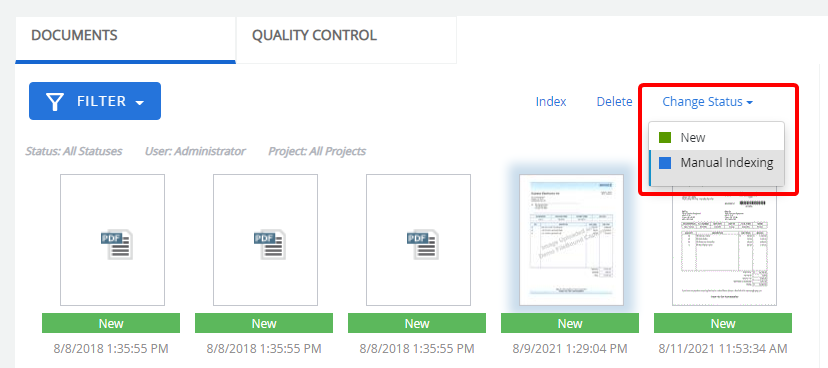
Task: Select the highlighted blue invoice thumbnail
Action: click(x=571, y=240)
